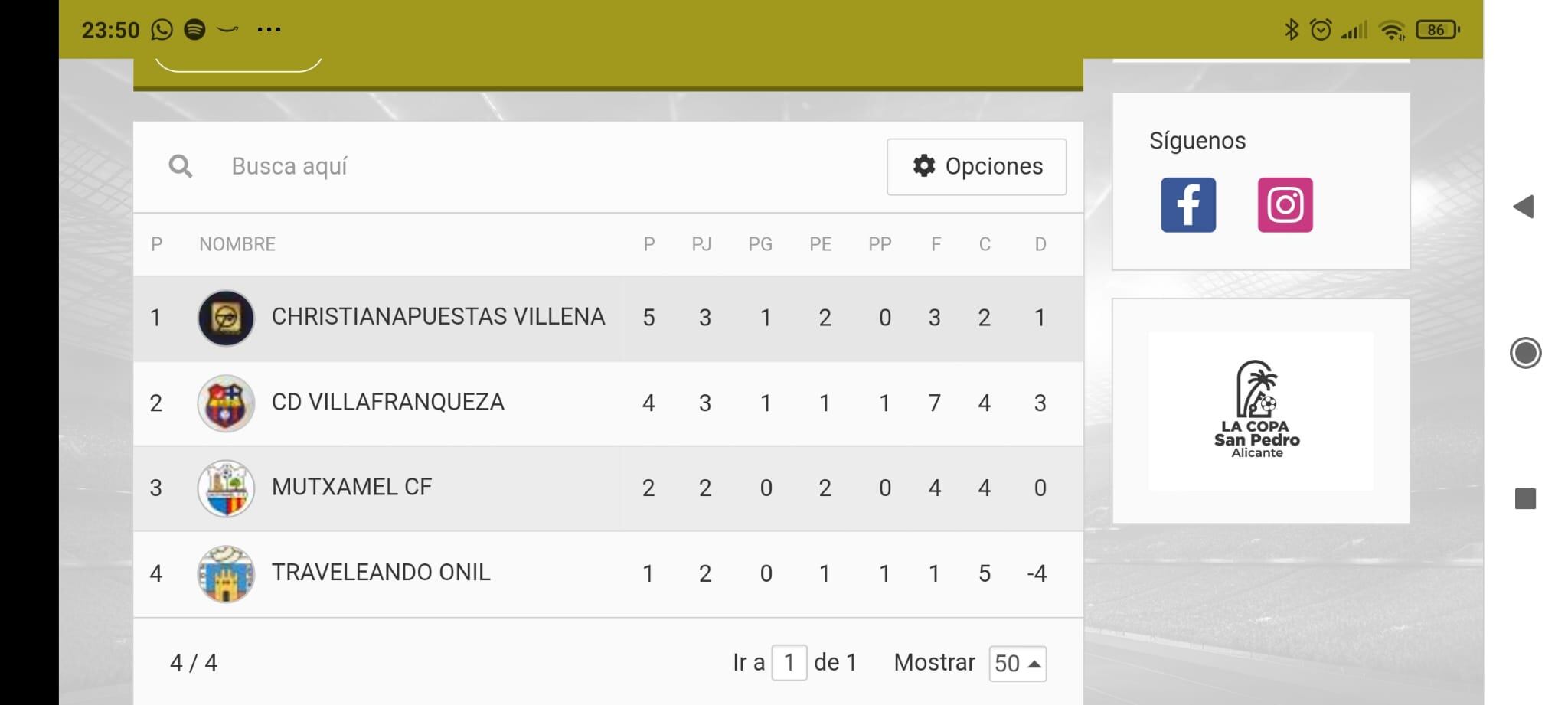This screenshot has height=705, width=1568.
Task: Click the CD Villafranqueza club badge
Action: [x=226, y=403]
